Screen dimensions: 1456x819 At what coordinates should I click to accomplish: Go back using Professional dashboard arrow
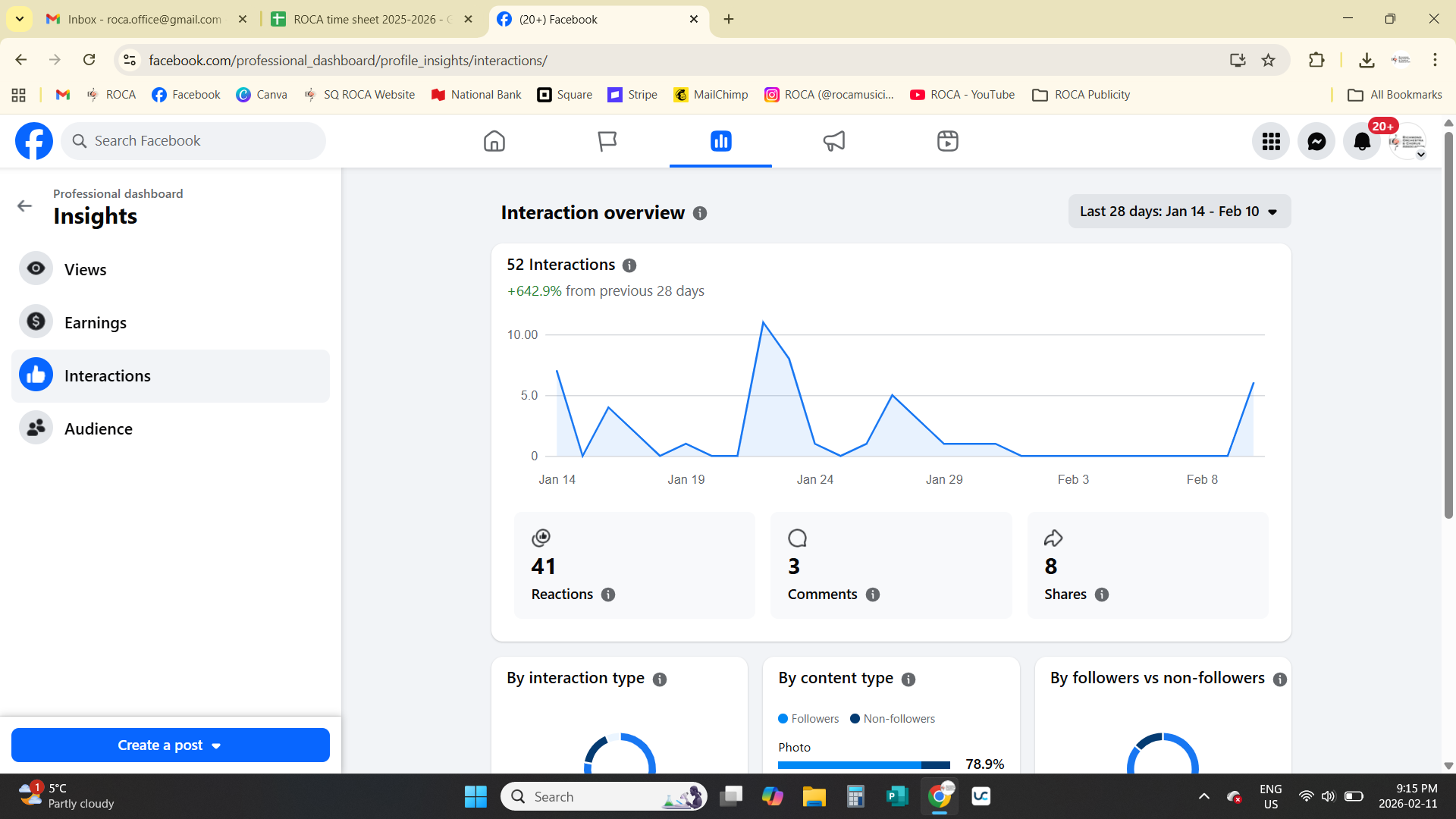tap(24, 206)
